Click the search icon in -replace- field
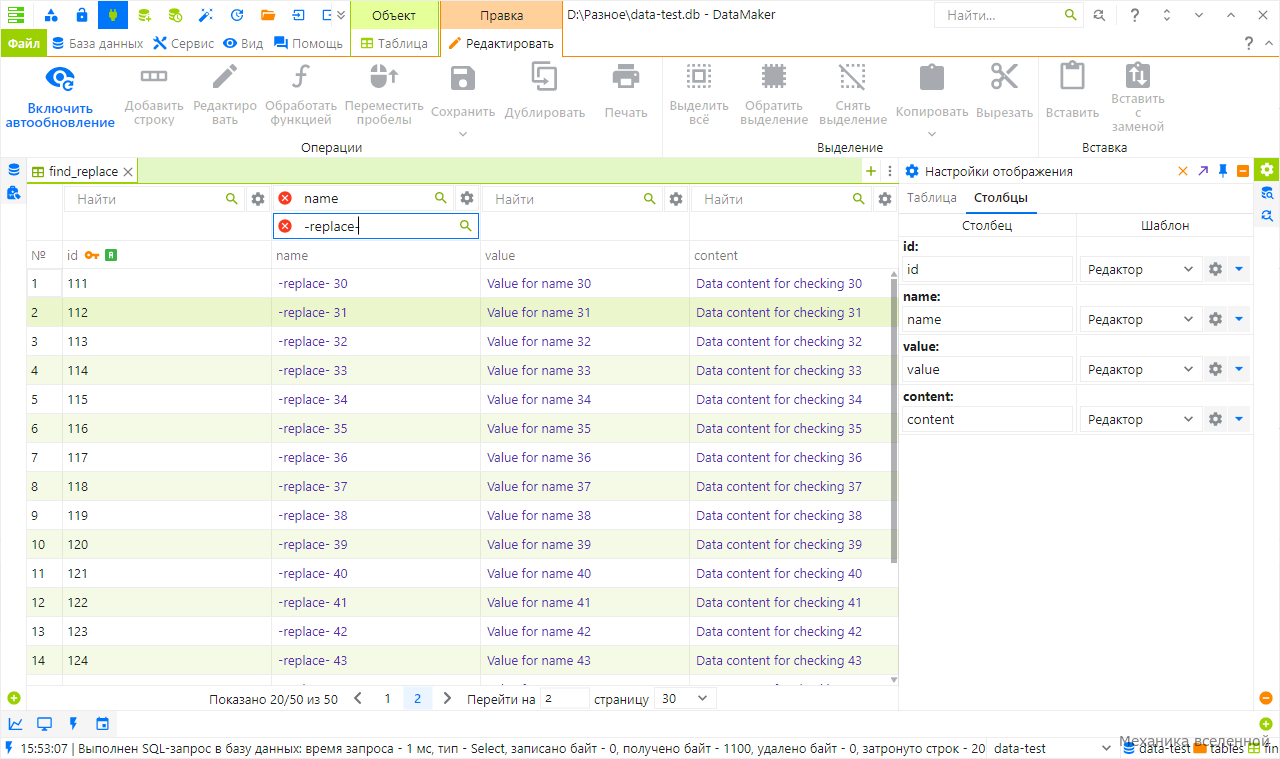 pos(465,227)
